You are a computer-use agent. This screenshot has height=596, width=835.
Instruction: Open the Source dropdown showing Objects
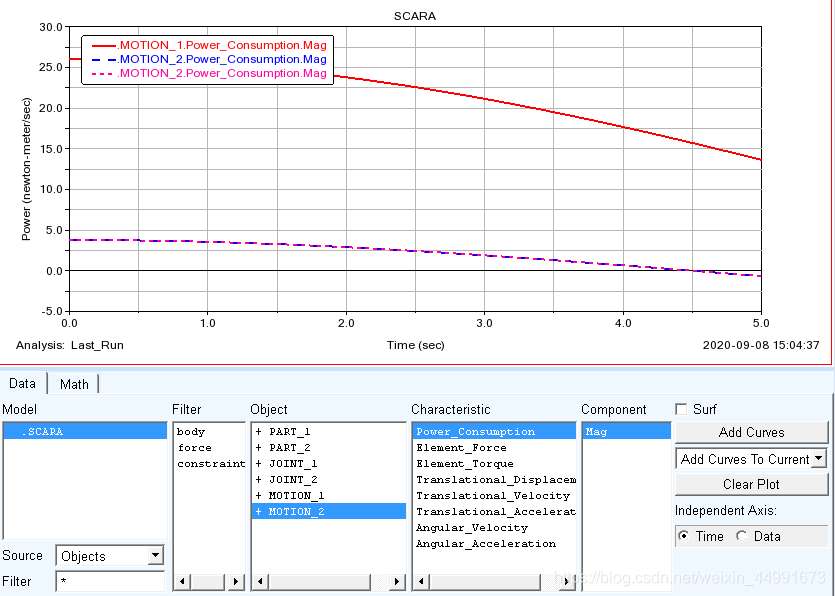pyautogui.click(x=155, y=556)
